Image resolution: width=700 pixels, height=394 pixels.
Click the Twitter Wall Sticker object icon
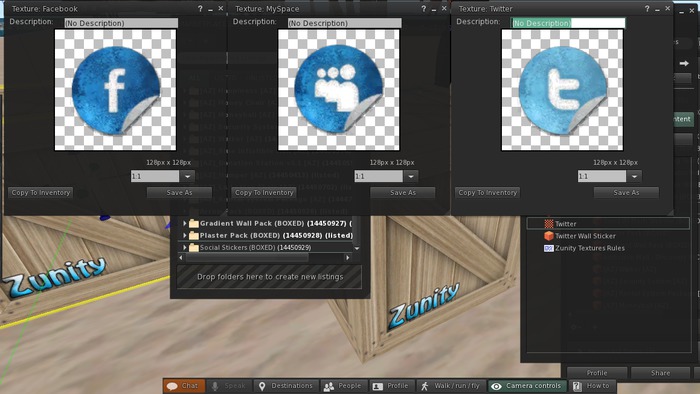click(x=549, y=236)
